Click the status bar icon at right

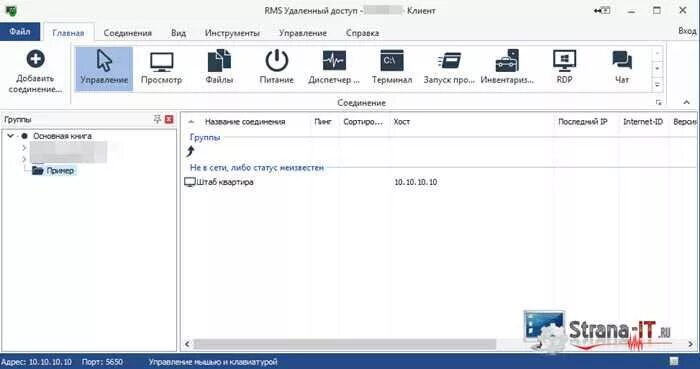(x=674, y=361)
